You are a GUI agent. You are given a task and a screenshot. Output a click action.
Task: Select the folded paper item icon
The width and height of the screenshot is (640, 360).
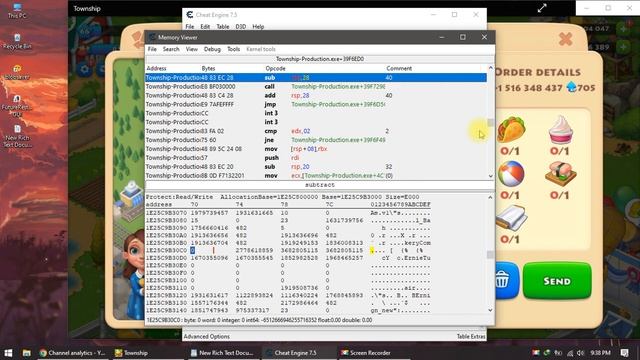[511, 218]
